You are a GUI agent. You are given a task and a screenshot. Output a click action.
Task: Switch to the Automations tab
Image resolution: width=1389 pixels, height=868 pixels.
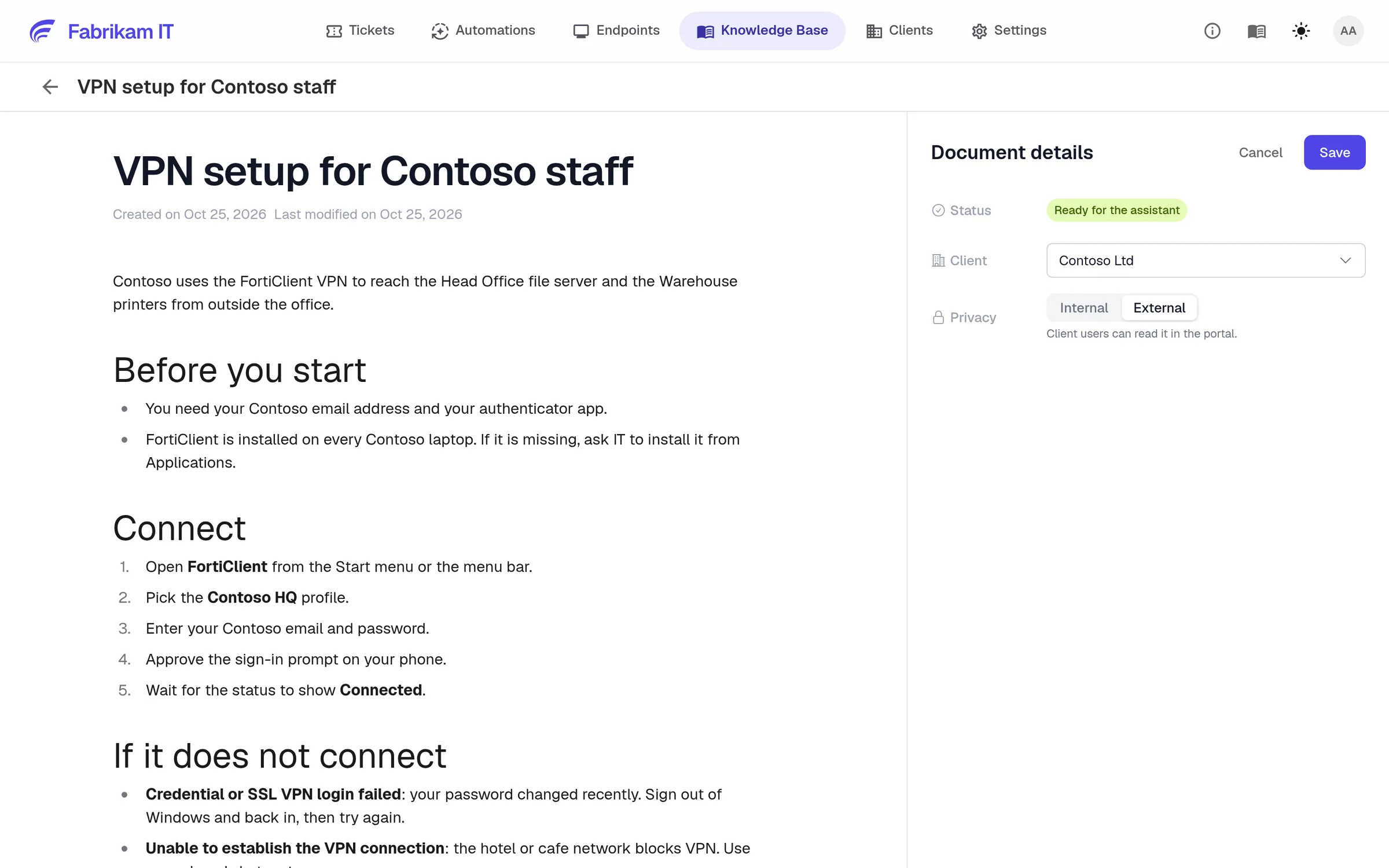[x=483, y=31]
